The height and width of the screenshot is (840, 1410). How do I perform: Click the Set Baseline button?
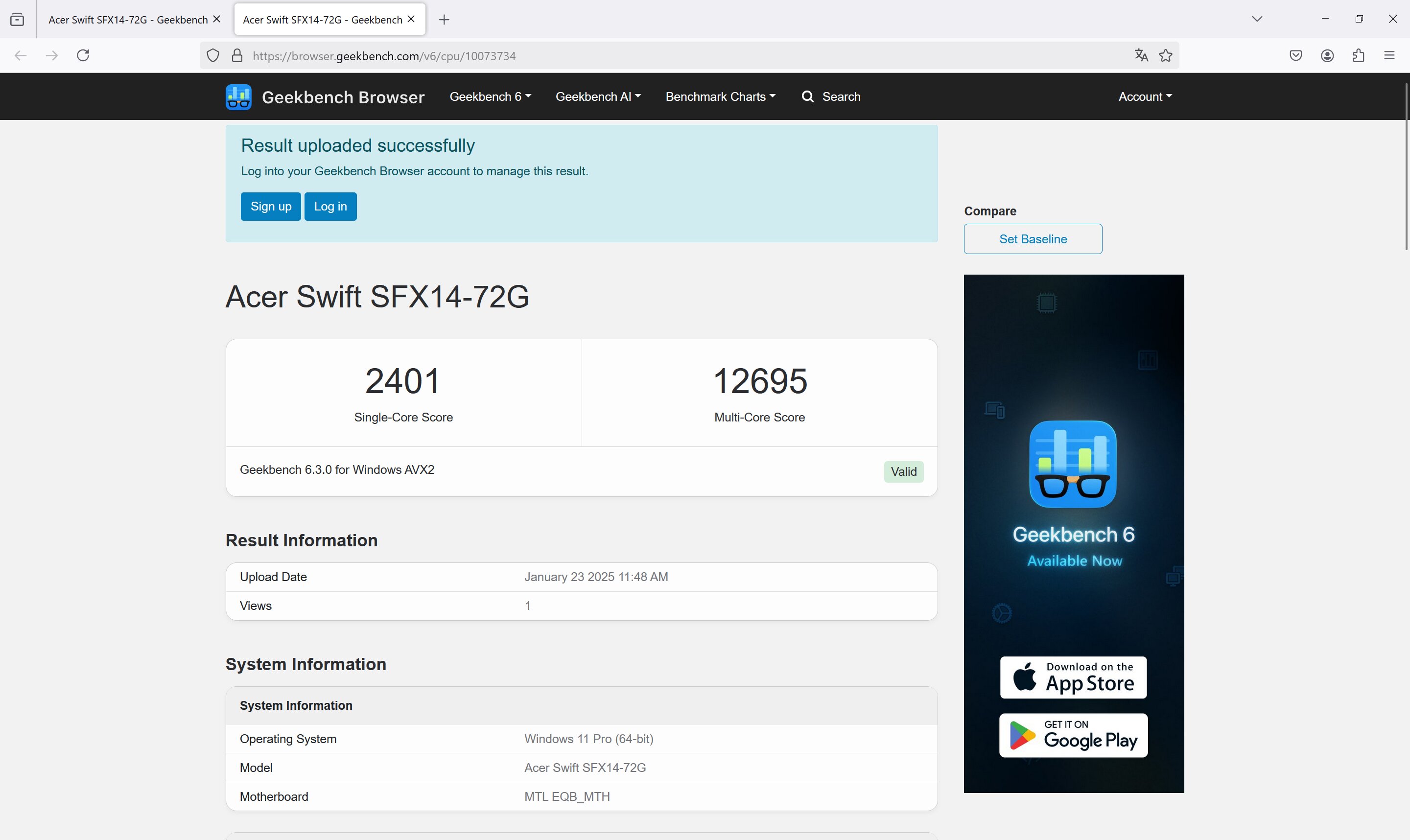[x=1033, y=239]
